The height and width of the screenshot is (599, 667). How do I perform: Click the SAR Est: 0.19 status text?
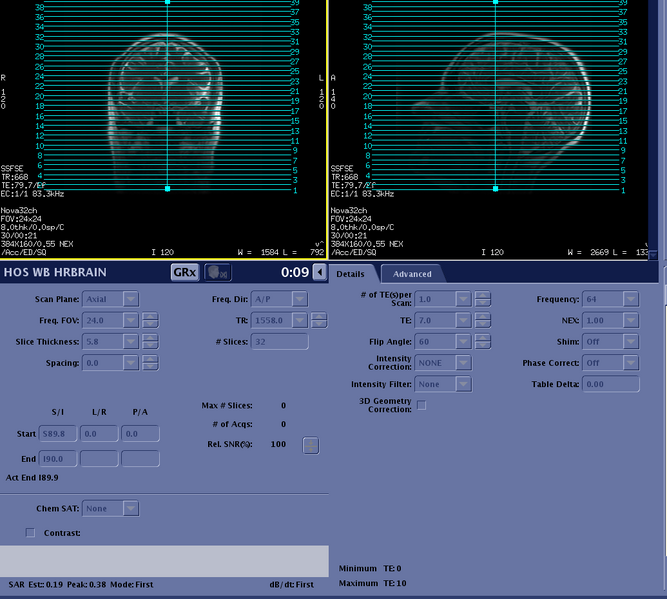(36, 585)
